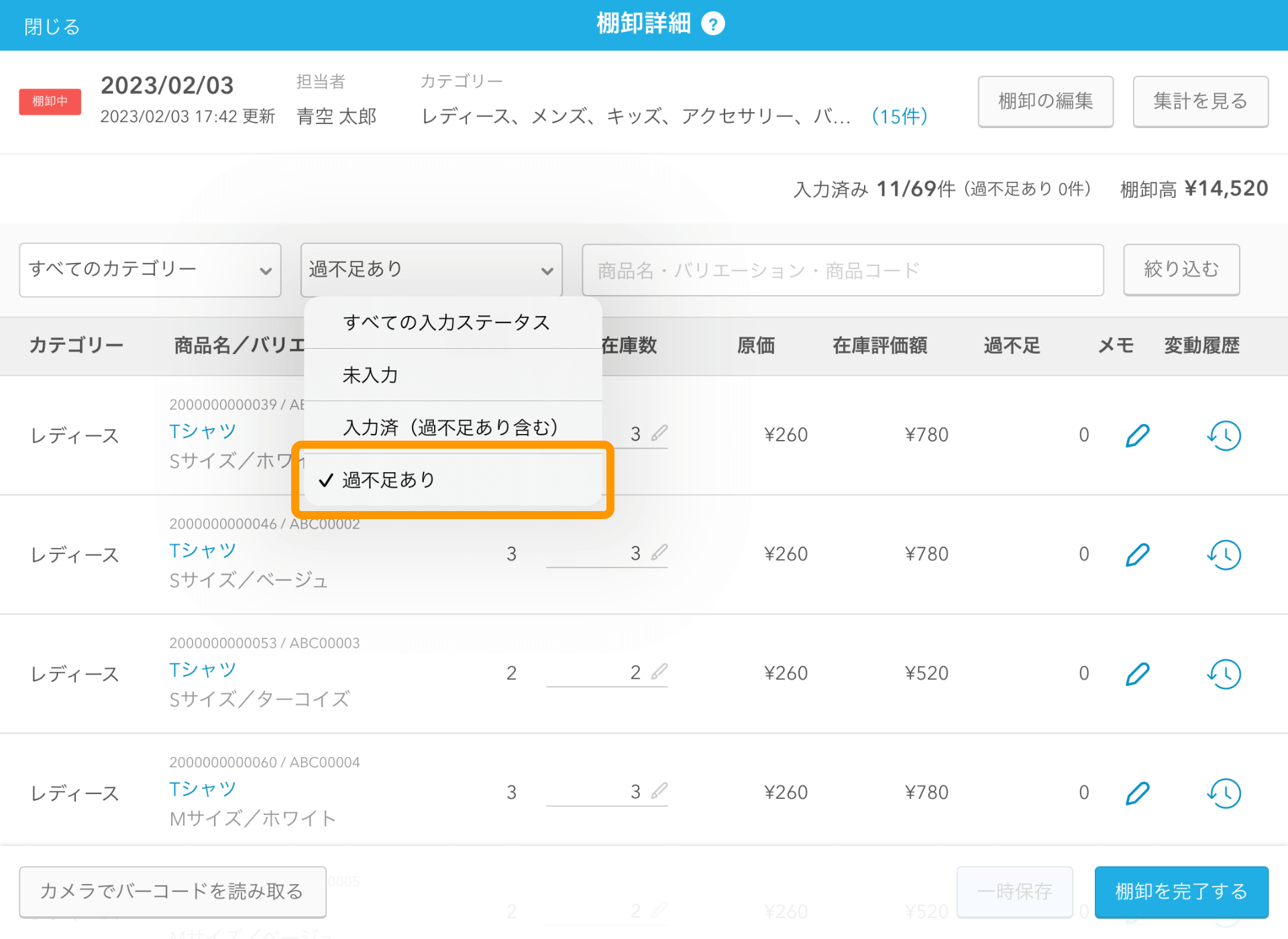Click the 絞り込む filter button
The width and height of the screenshot is (1288, 939).
pos(1181,270)
